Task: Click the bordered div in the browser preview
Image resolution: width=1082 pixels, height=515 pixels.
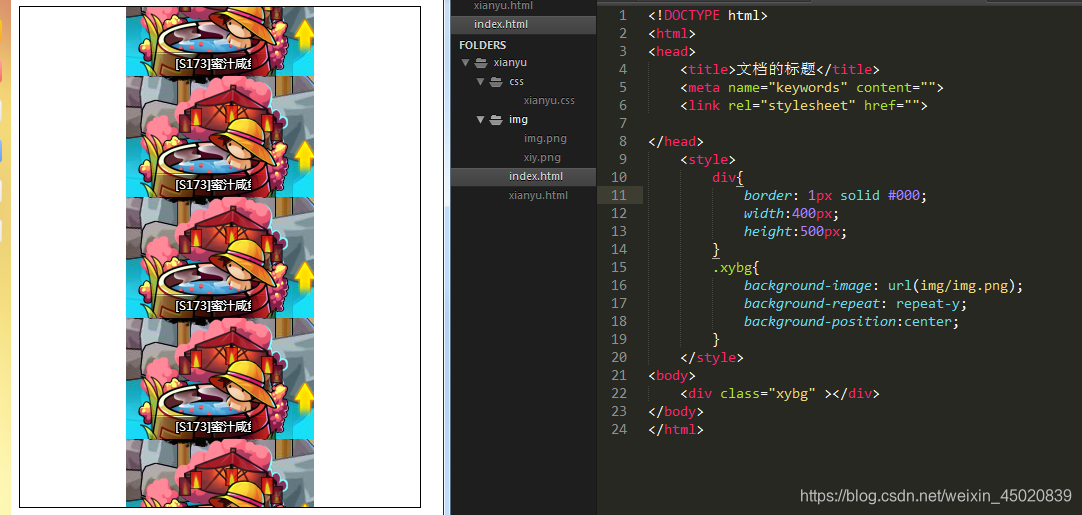Action: (x=220, y=257)
